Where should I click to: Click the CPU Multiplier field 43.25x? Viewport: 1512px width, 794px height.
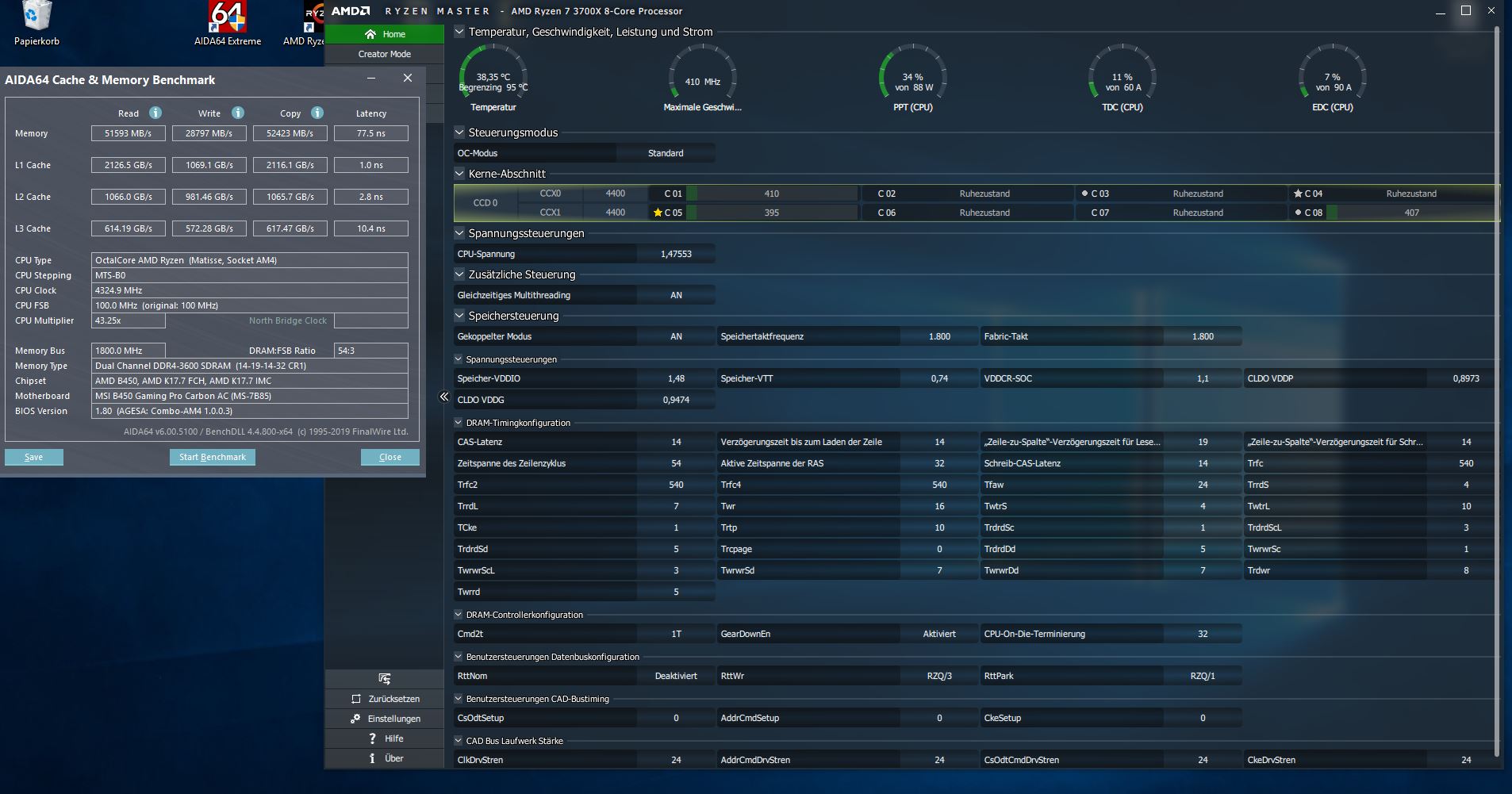click(x=129, y=320)
